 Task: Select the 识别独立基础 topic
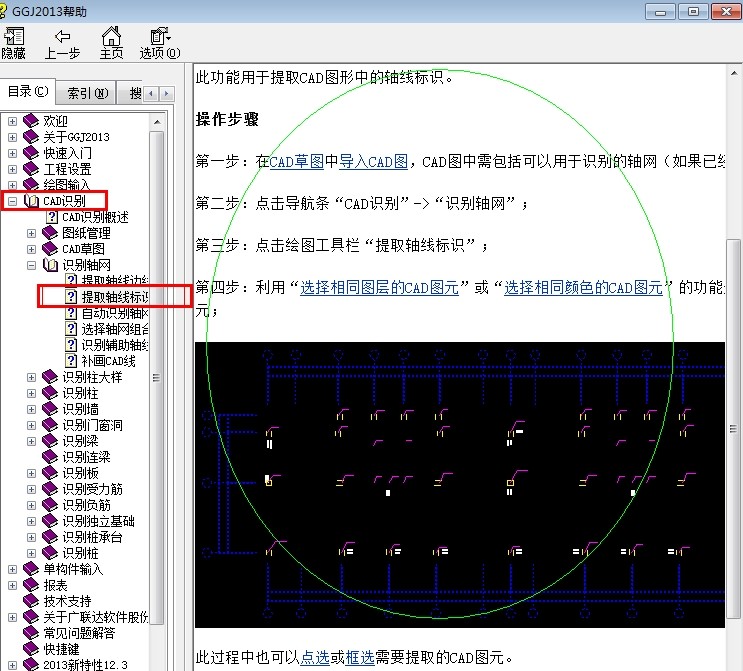point(99,521)
